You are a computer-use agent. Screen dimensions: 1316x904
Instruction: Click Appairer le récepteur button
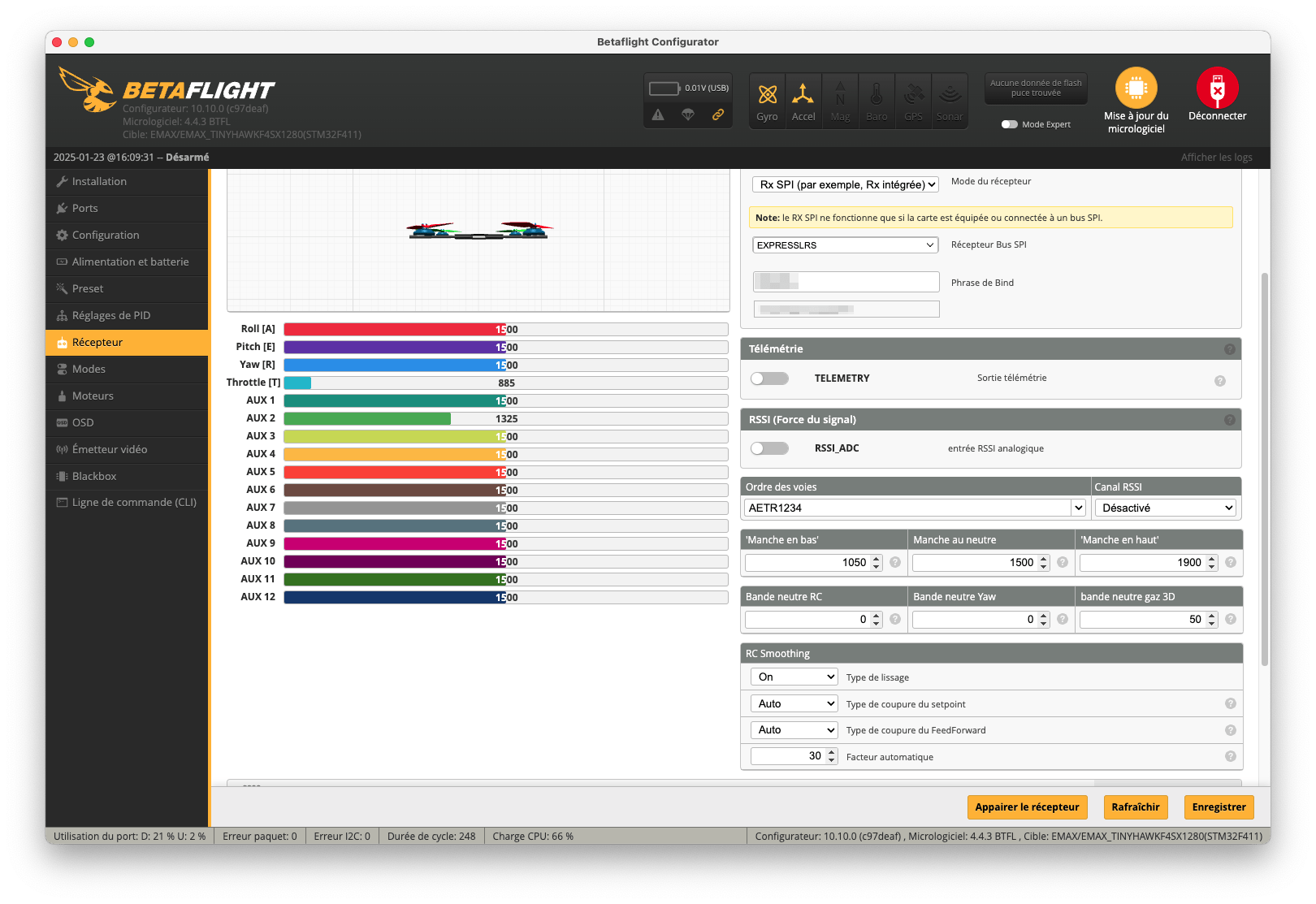coord(1027,807)
